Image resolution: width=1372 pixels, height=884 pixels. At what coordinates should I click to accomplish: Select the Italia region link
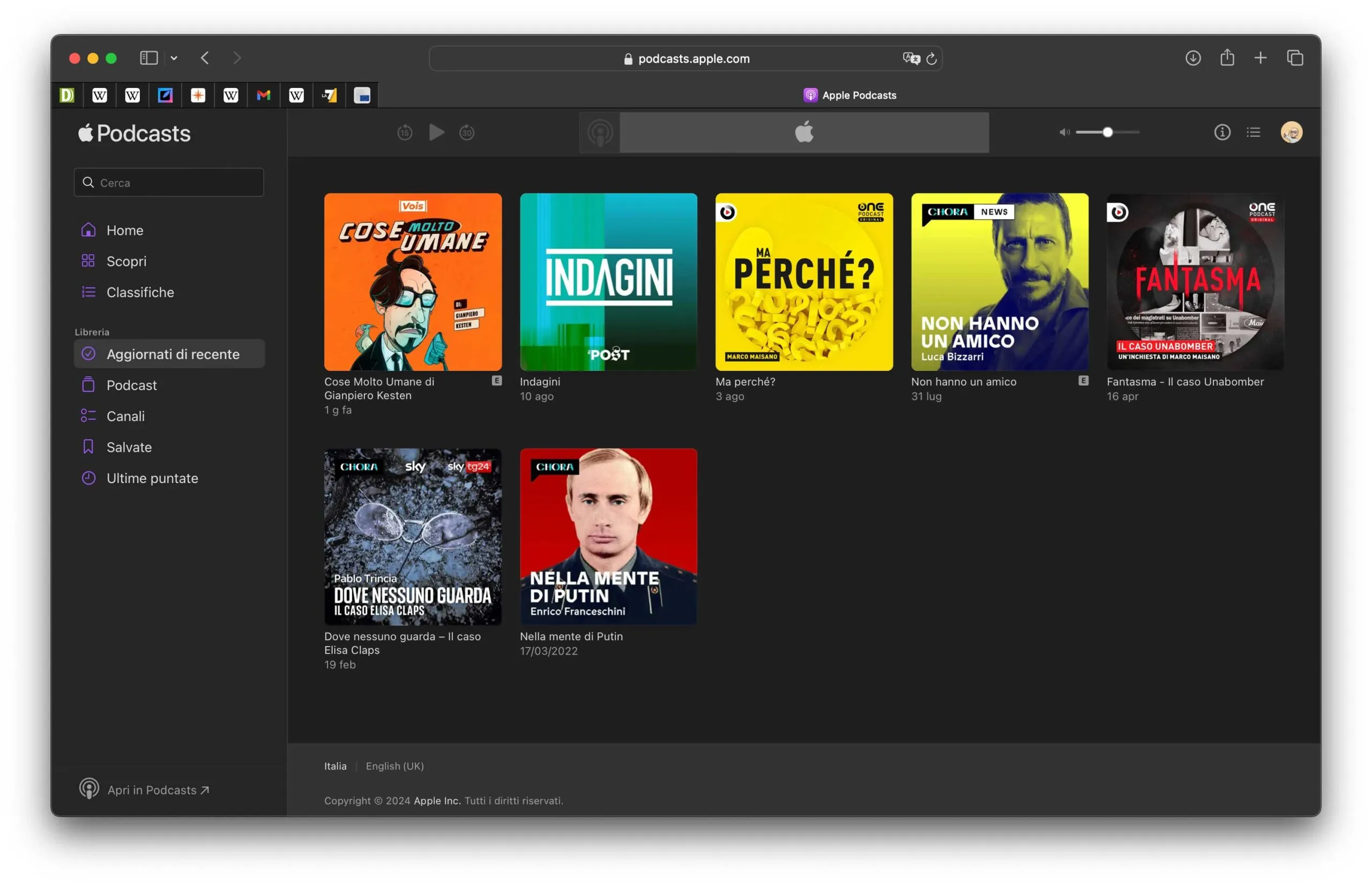335,766
